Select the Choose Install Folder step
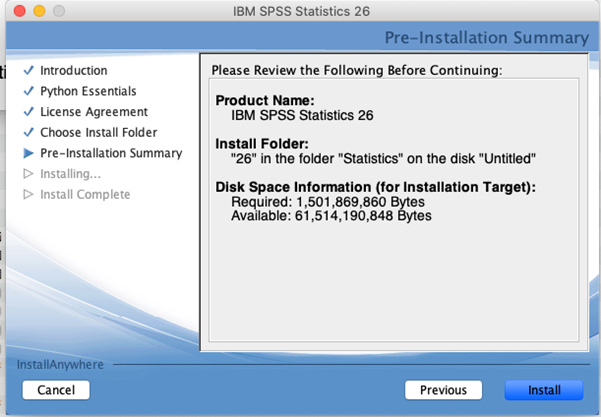Image resolution: width=601 pixels, height=417 pixels. pos(99,133)
